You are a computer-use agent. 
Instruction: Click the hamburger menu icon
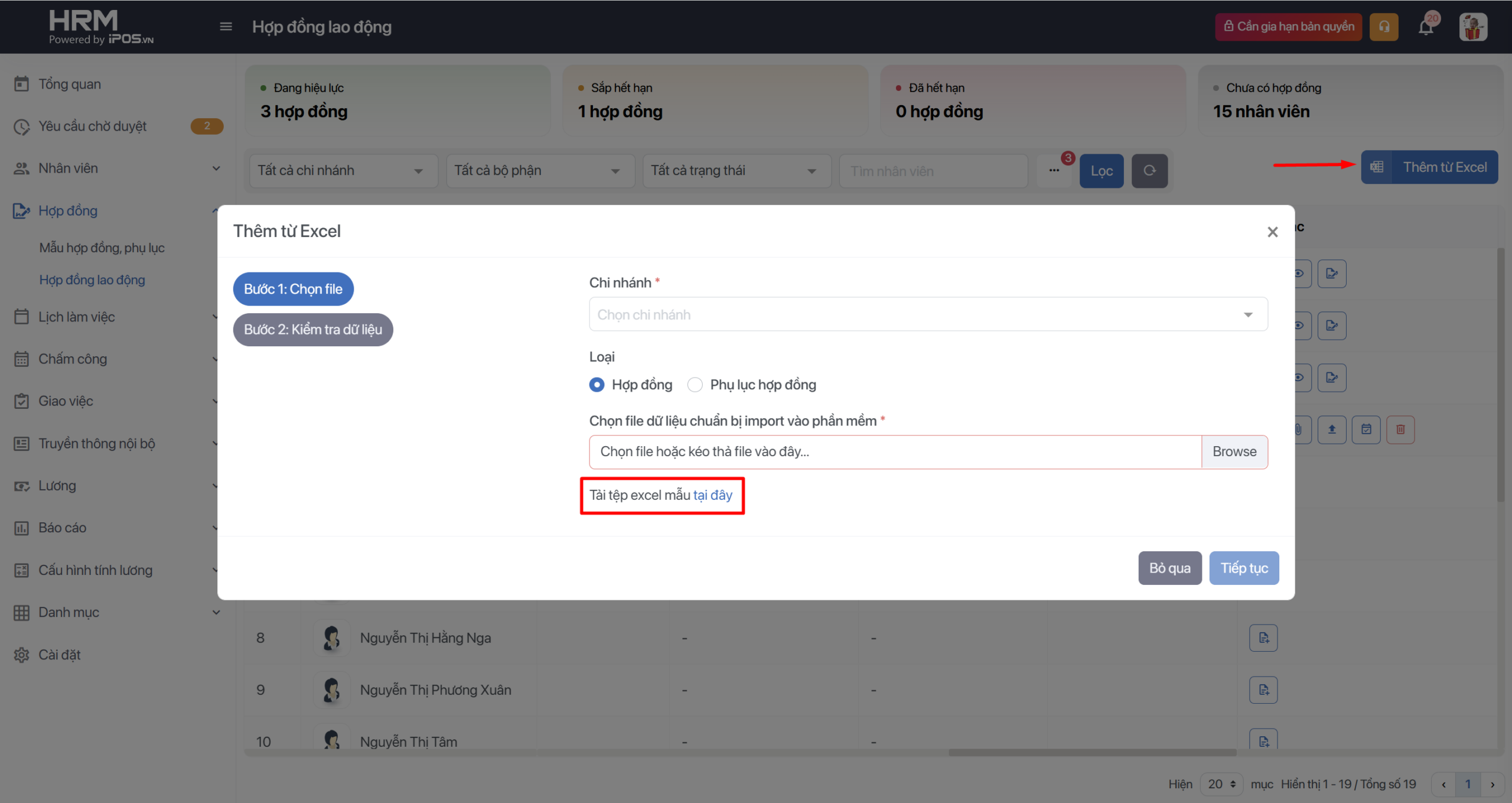point(226,27)
